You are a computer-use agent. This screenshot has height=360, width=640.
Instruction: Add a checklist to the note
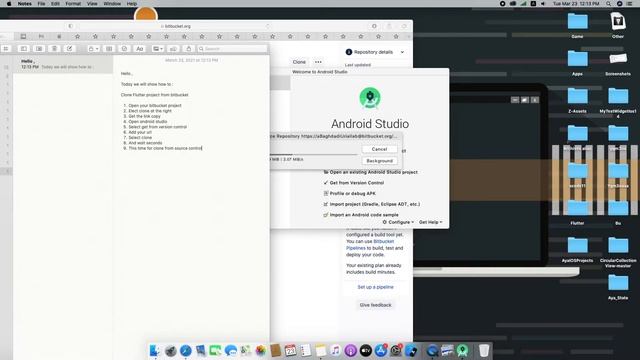point(124,49)
